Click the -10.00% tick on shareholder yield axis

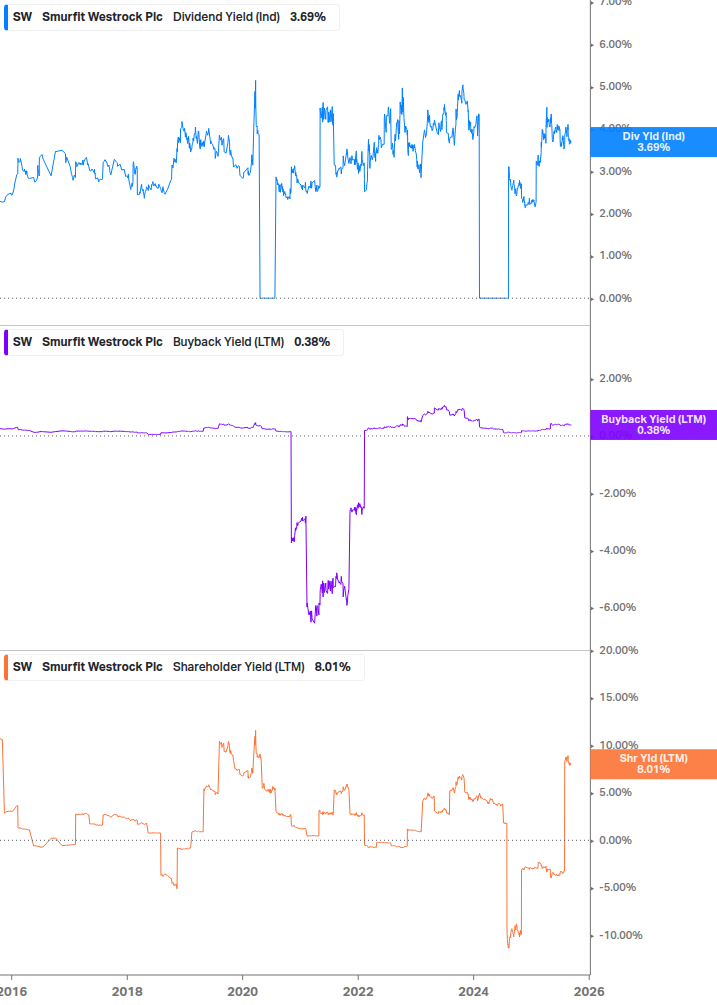pyautogui.click(x=620, y=936)
